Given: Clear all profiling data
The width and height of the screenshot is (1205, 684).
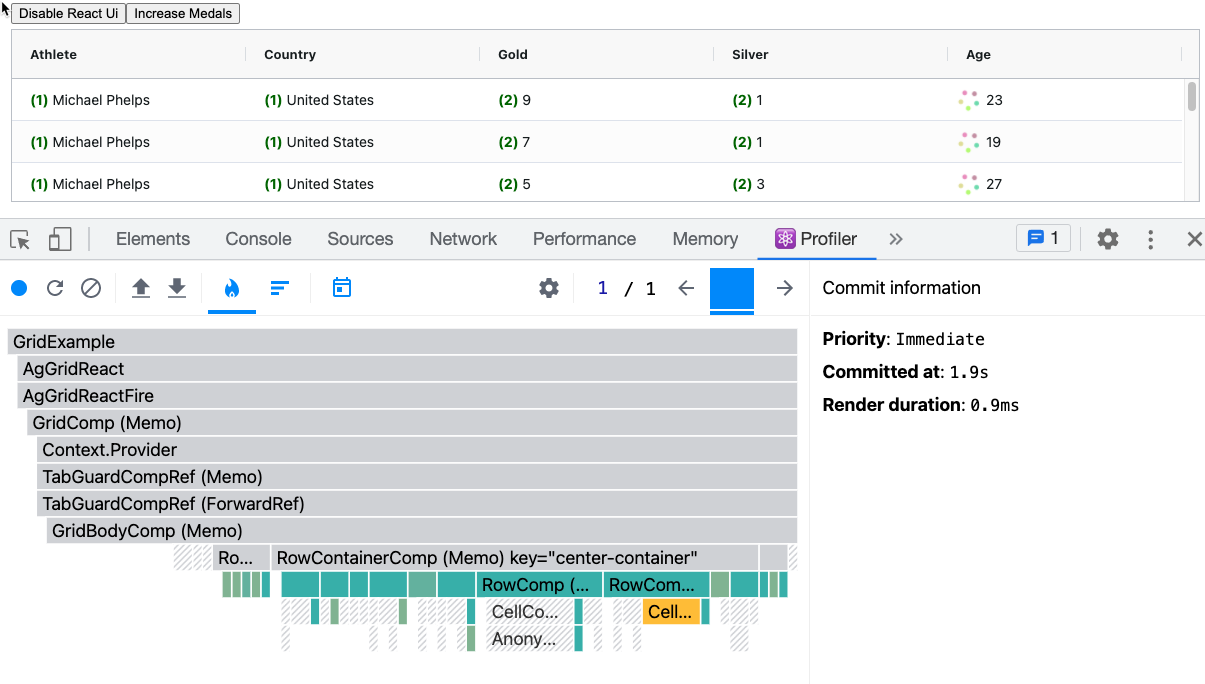Looking at the screenshot, I should point(91,288).
